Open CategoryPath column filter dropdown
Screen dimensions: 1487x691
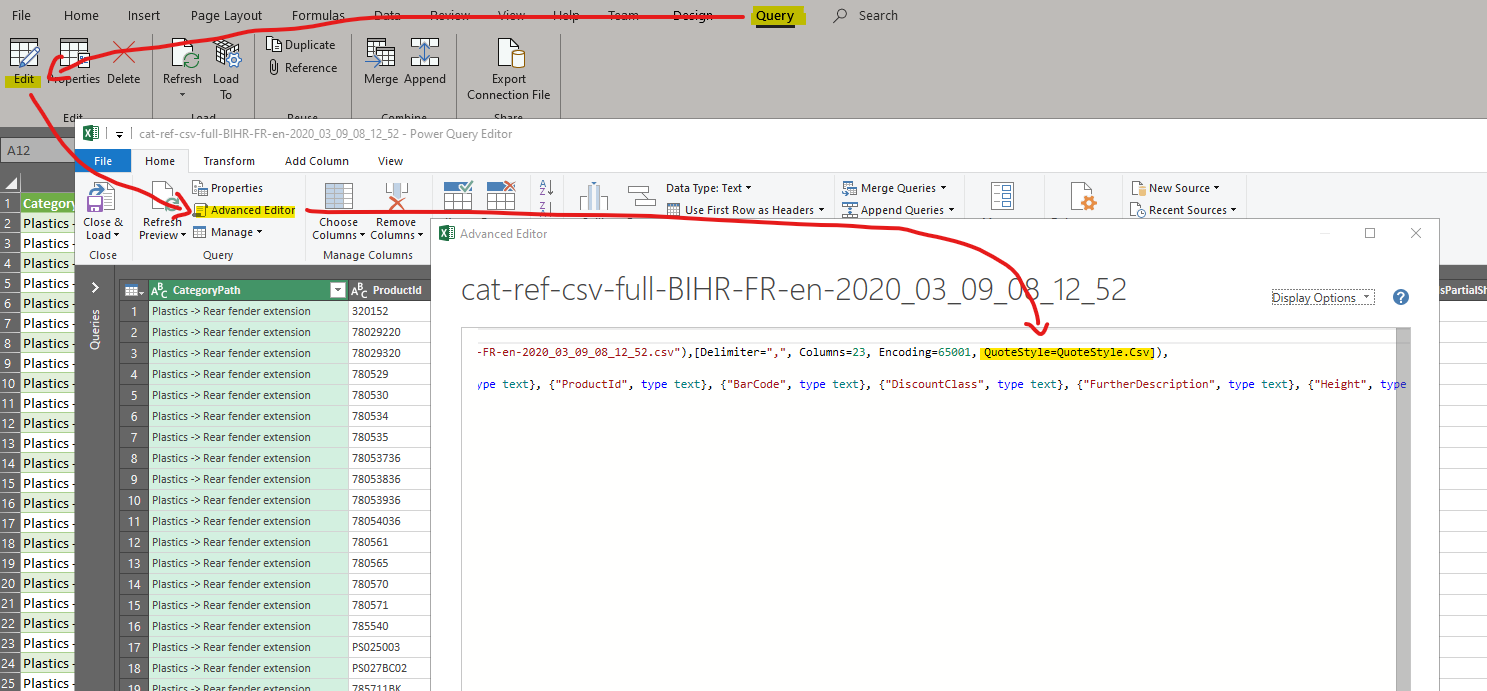pyautogui.click(x=337, y=290)
